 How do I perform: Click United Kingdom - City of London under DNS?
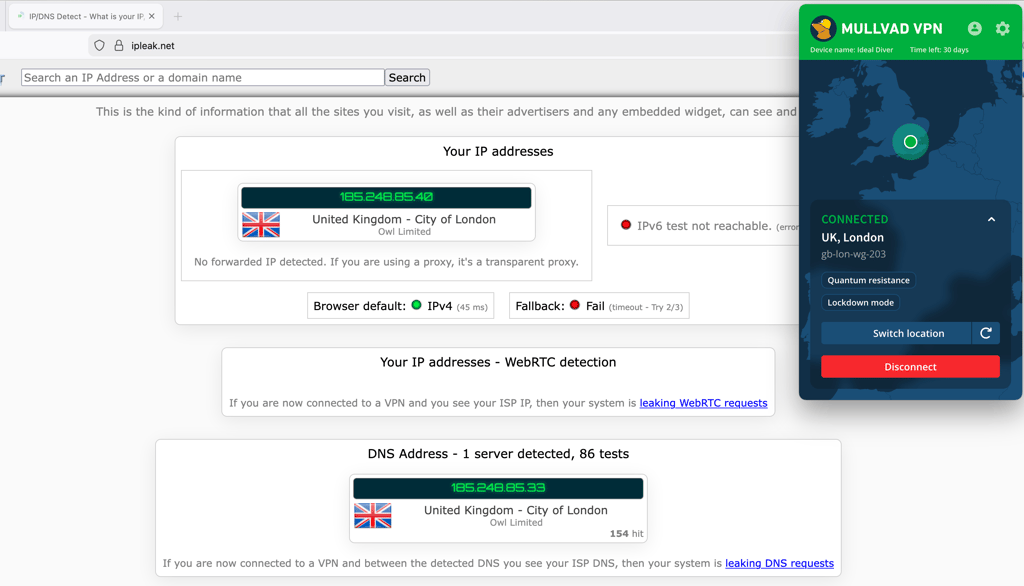tap(515, 510)
